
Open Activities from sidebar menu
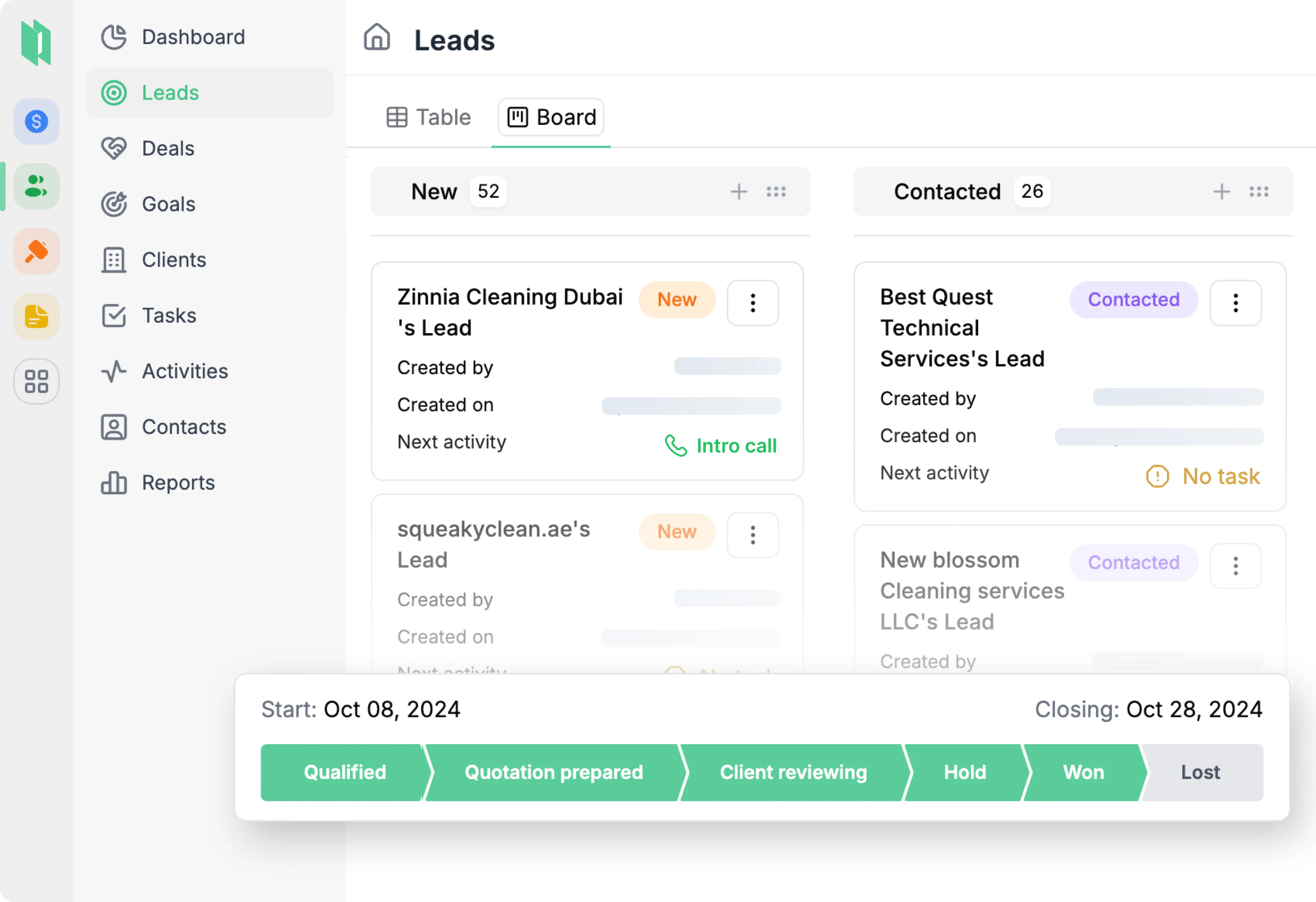[x=210, y=371]
